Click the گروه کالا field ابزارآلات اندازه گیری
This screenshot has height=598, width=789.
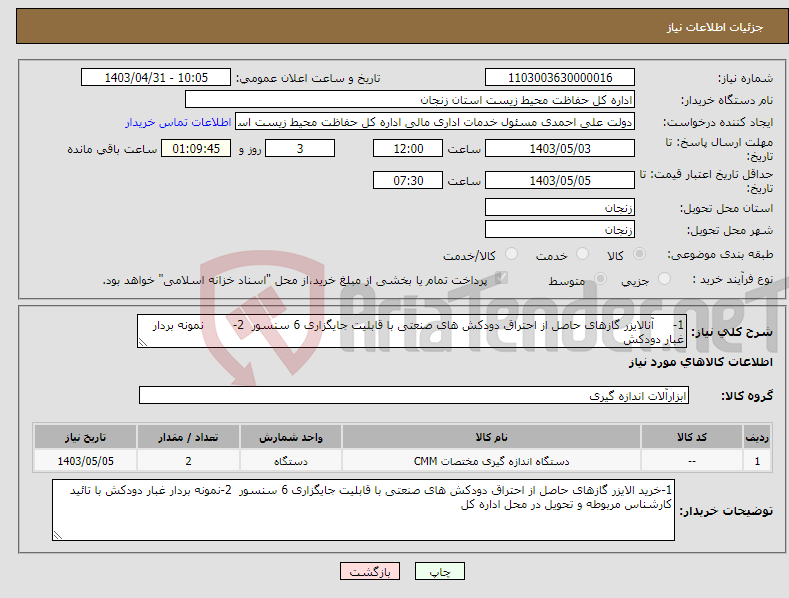coord(414,396)
